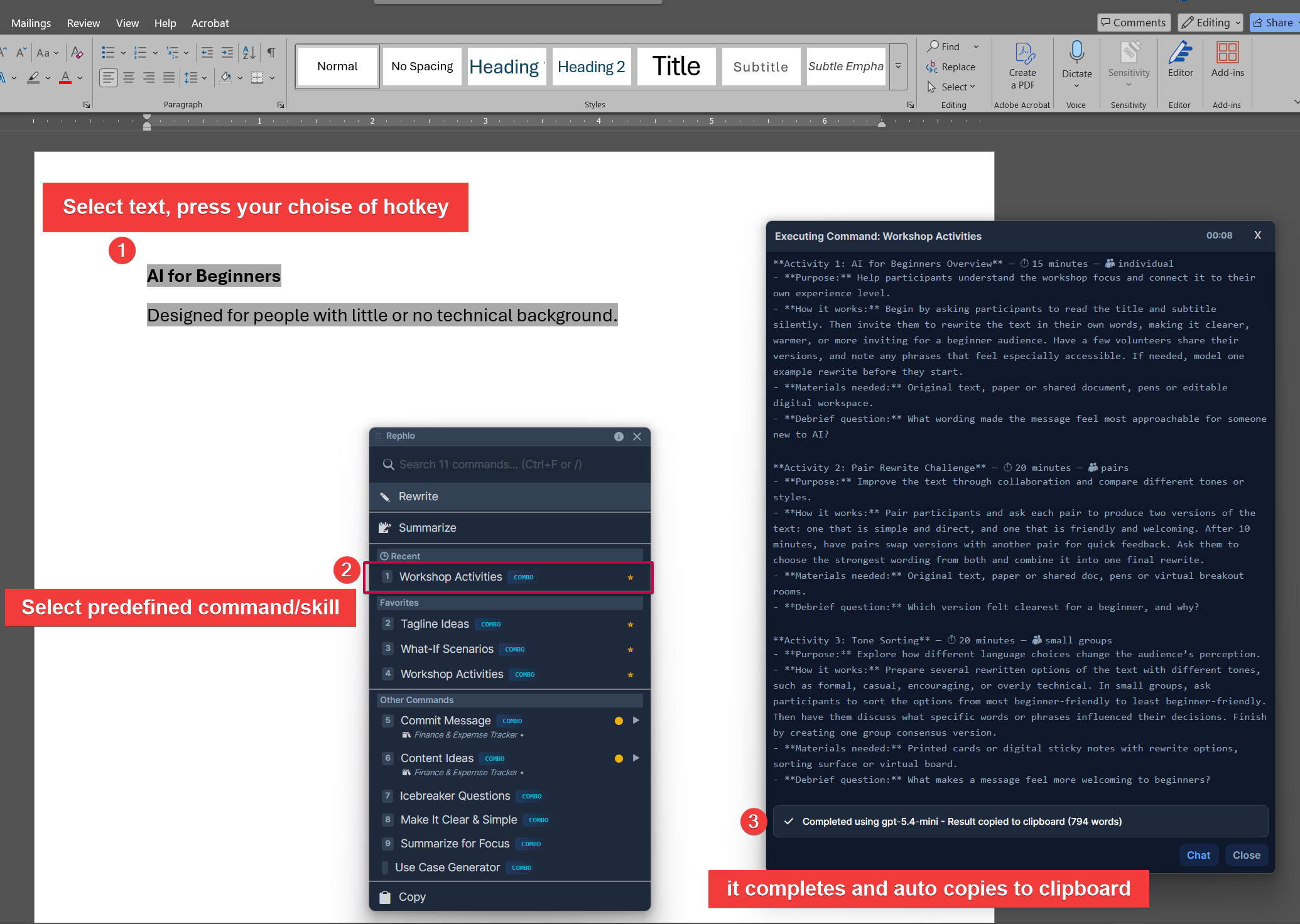
Task: Toggle Align Right formatting
Action: pos(149,78)
